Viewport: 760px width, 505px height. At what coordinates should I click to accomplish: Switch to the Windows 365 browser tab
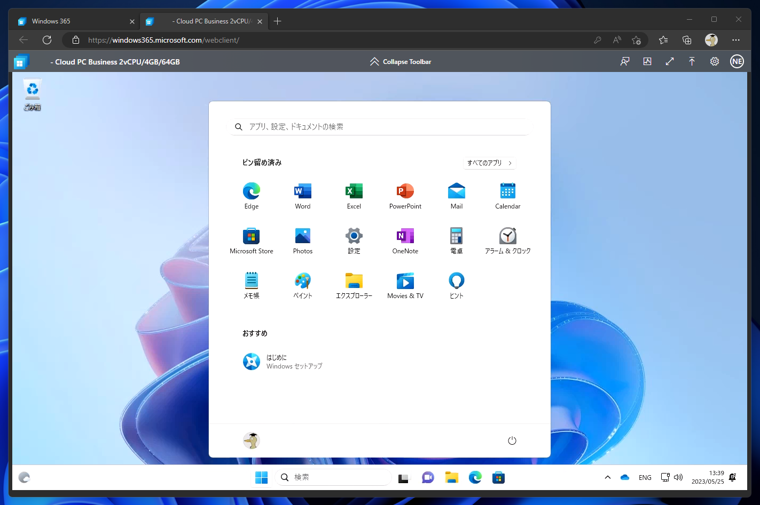point(76,21)
